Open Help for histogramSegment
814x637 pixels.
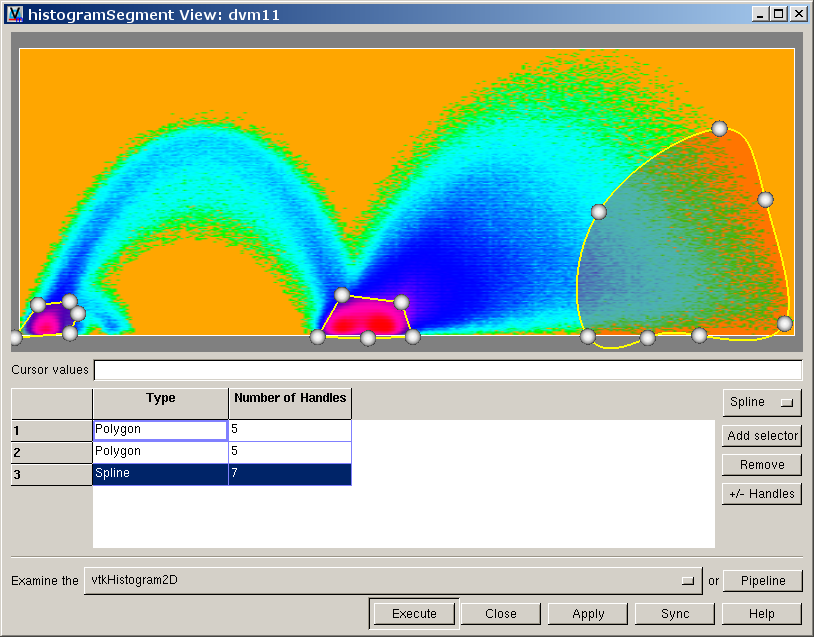(762, 614)
